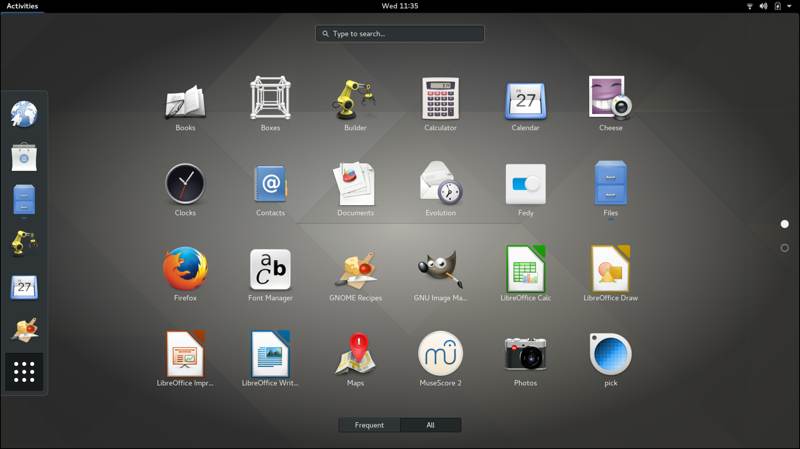Launch the Photos app

click(x=526, y=359)
